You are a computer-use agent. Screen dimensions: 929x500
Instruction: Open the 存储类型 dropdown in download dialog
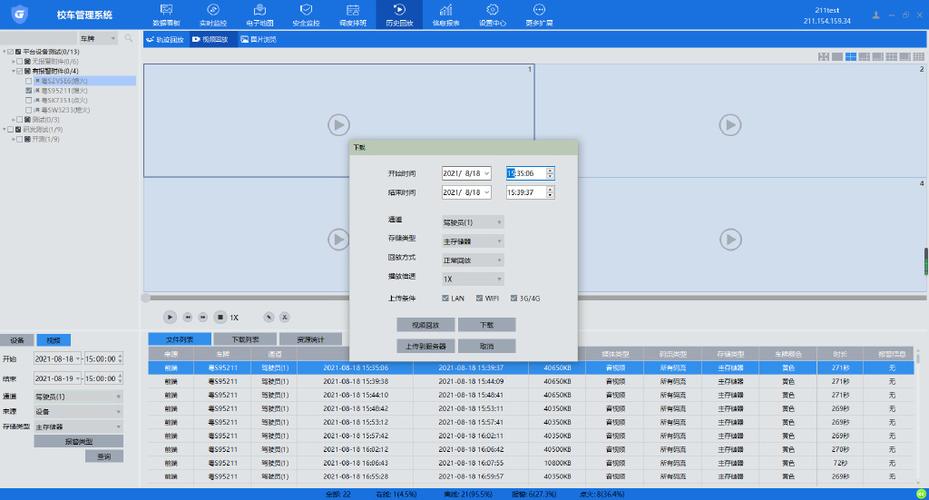tap(472, 241)
